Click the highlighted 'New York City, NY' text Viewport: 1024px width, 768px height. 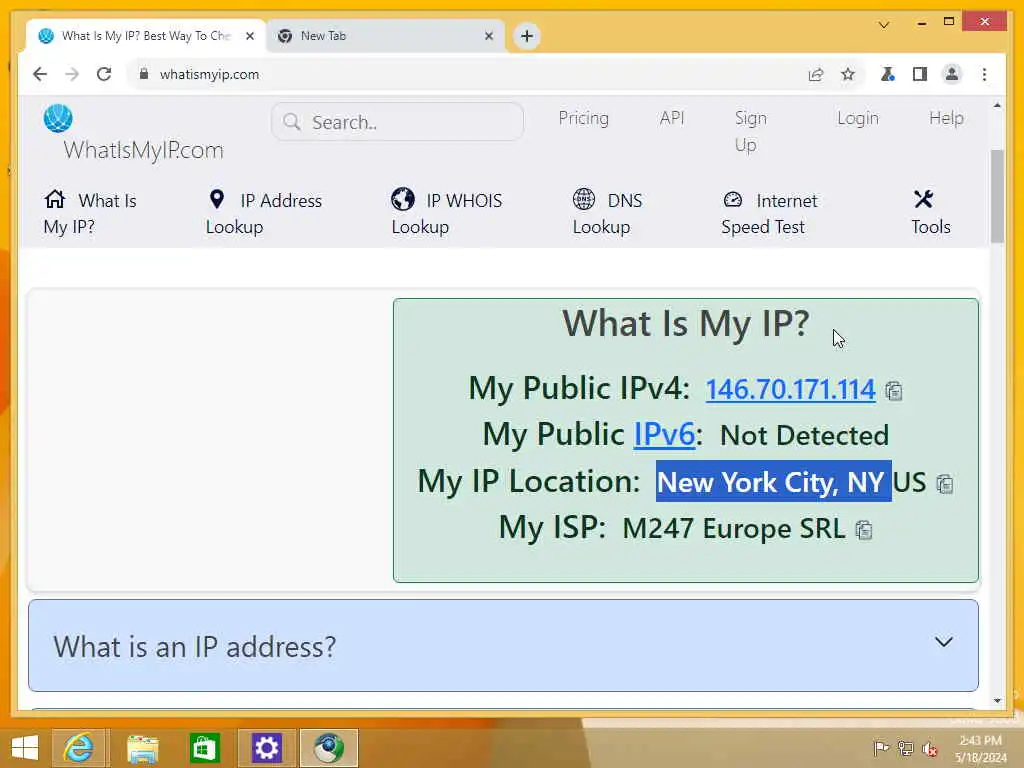[773, 482]
